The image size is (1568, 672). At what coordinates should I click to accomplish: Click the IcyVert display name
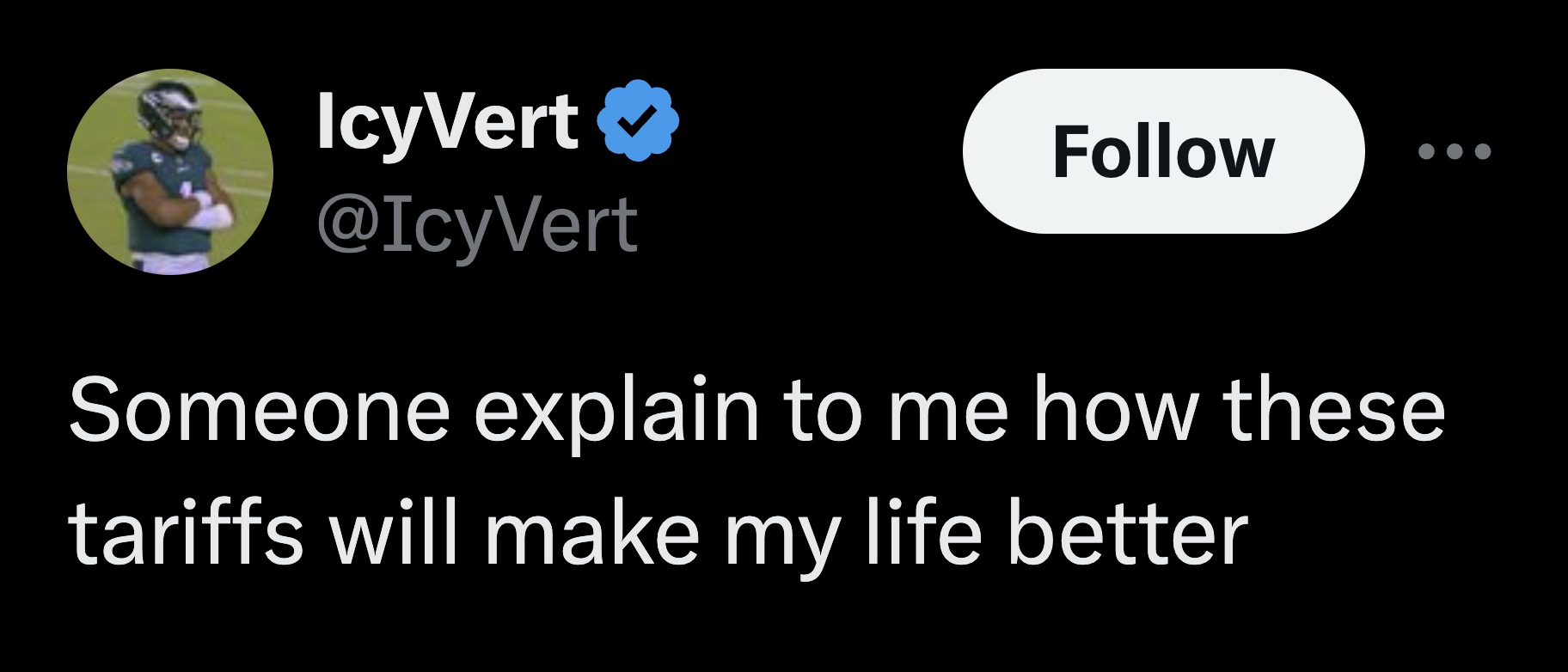pos(447,121)
